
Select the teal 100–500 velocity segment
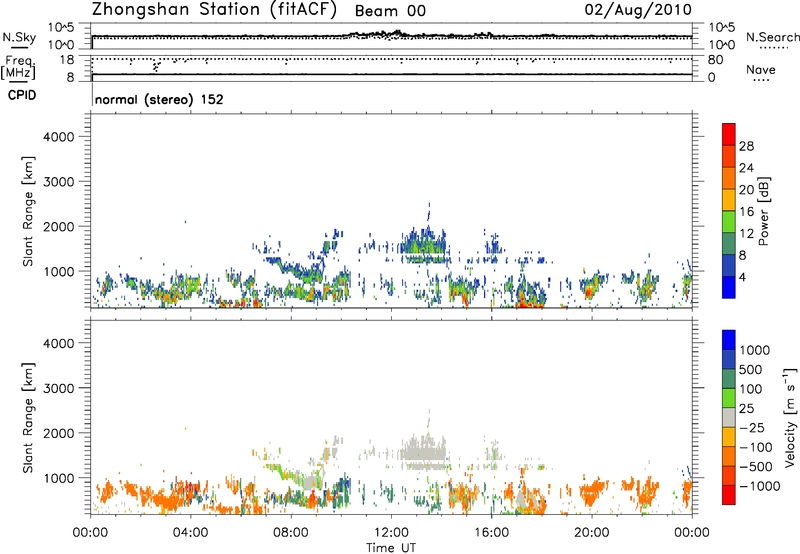pos(729,379)
